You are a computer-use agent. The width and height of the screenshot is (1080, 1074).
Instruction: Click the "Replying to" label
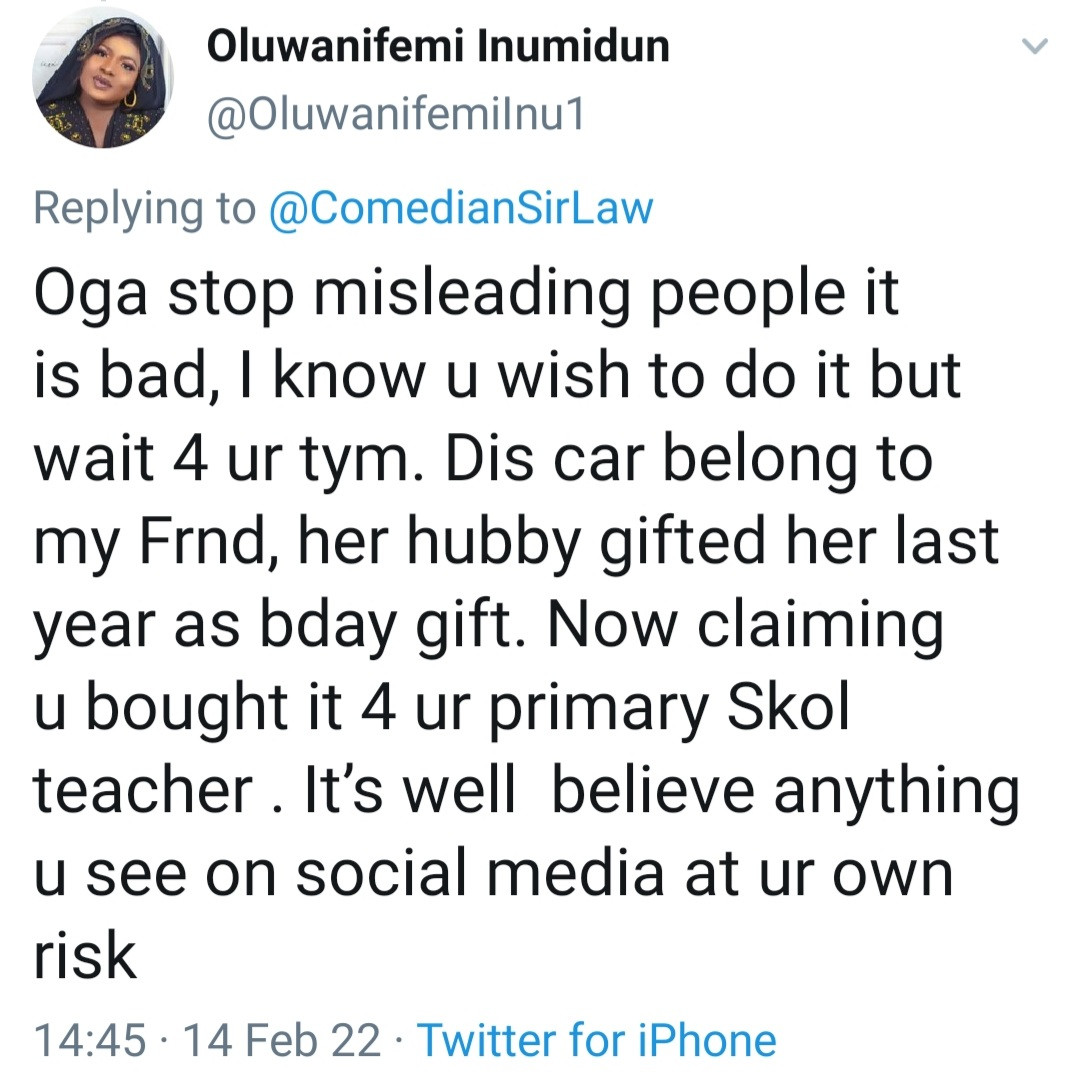(x=145, y=207)
